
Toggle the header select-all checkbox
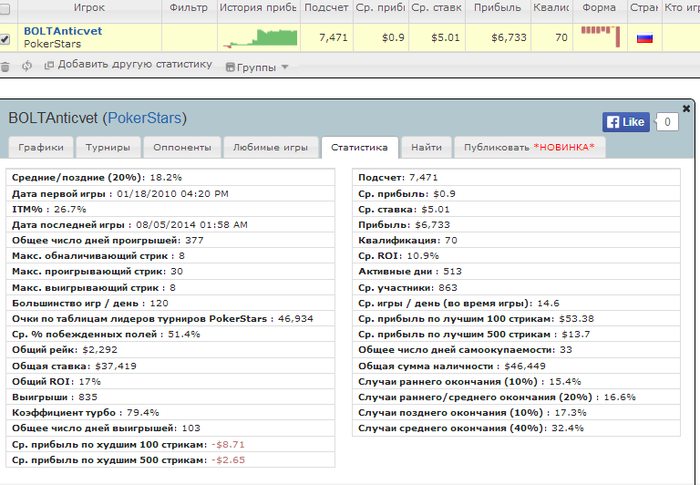point(4,9)
